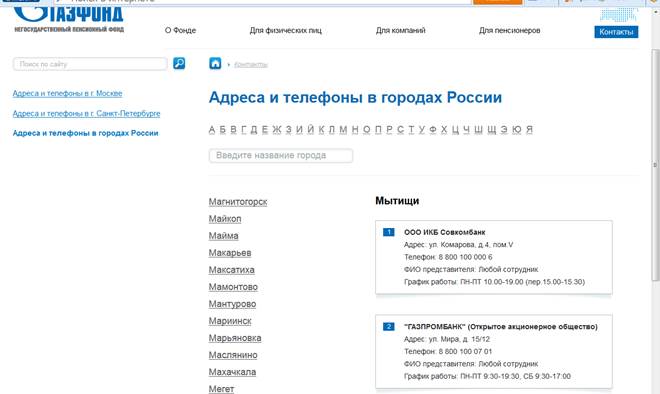660x394 pixels.
Task: Open 'Для физических лиц' menu
Action: click(x=285, y=30)
